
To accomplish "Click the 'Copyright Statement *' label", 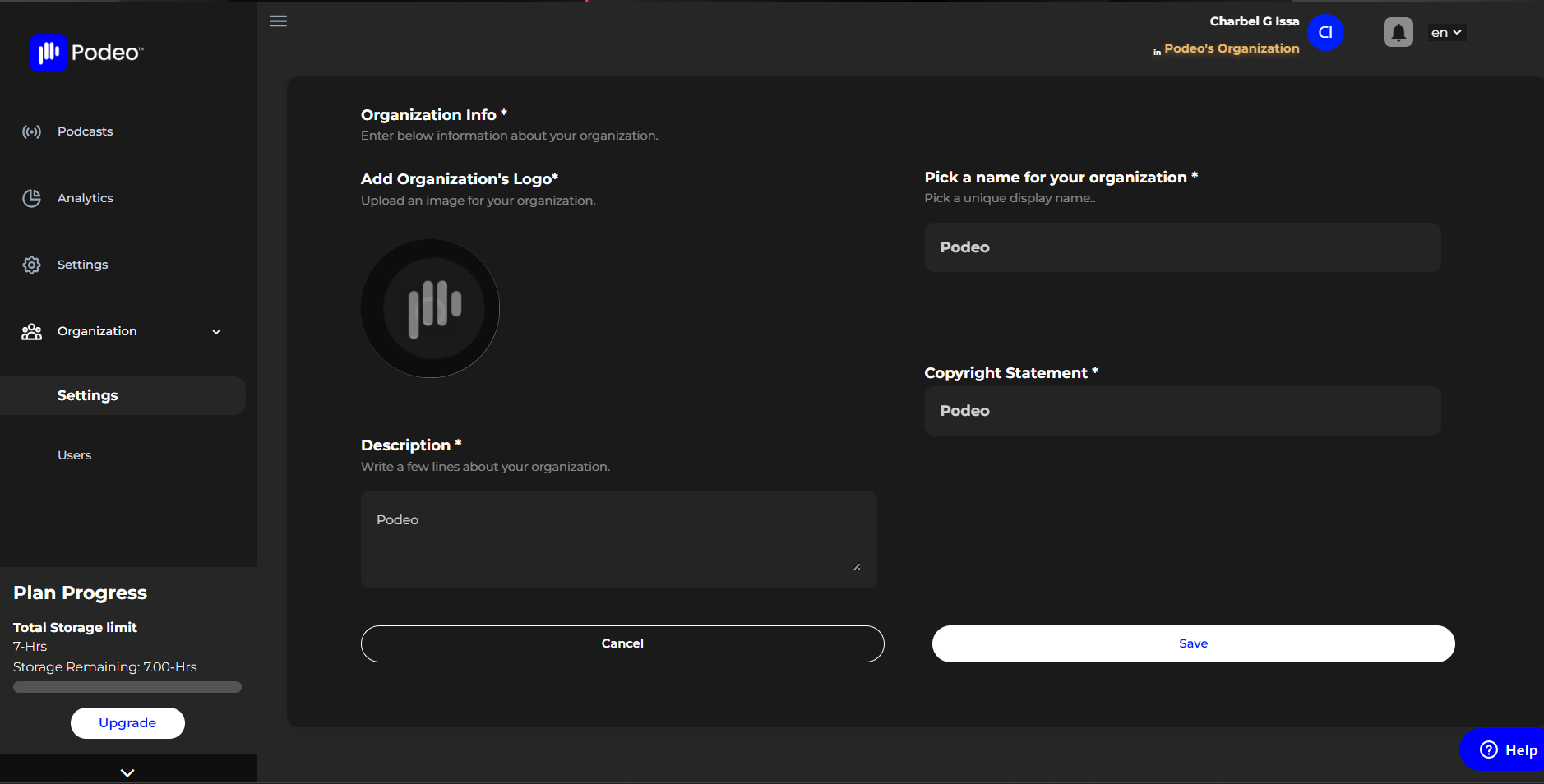I will point(1011,373).
